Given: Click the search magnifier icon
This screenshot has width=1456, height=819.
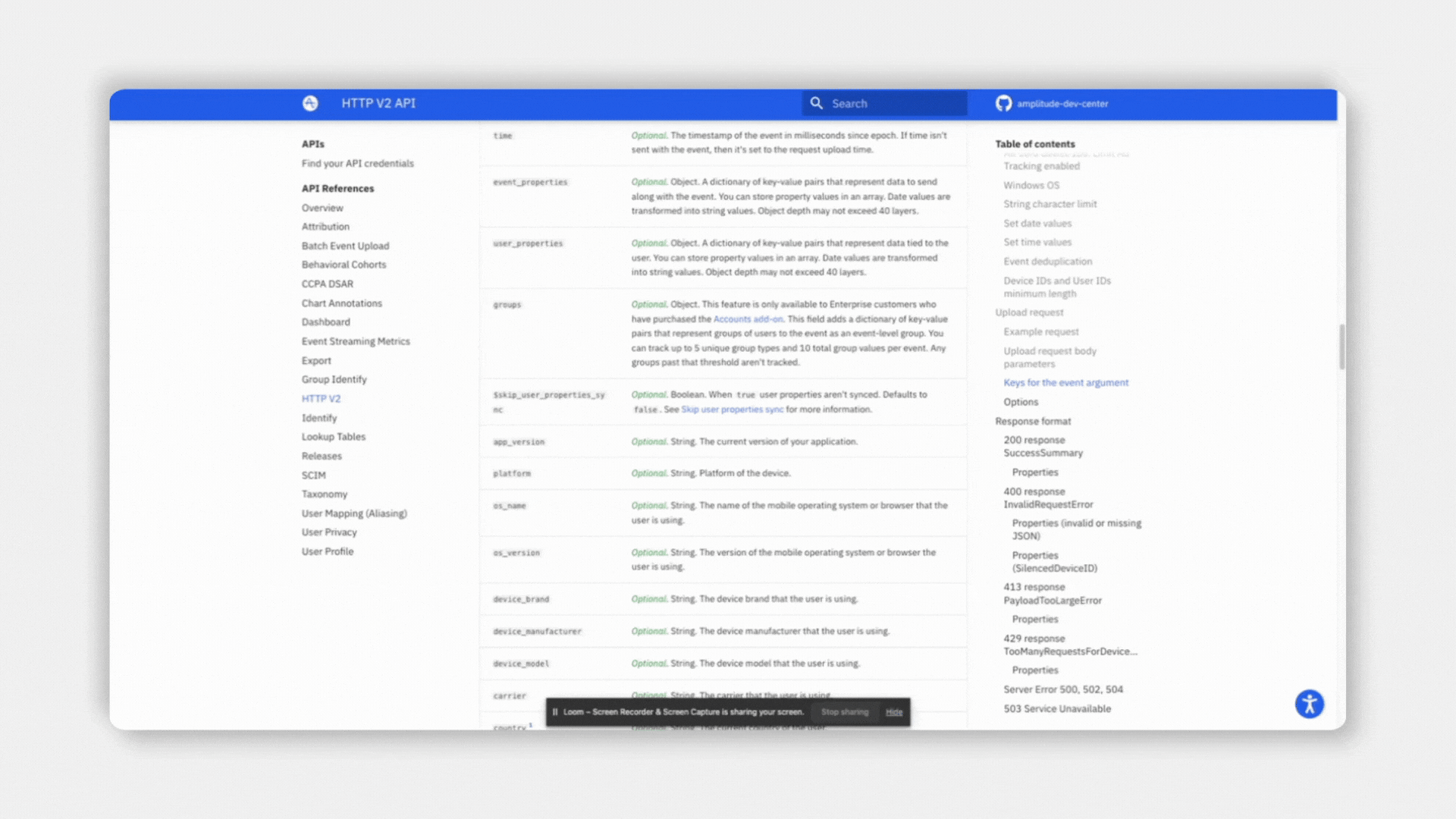Looking at the screenshot, I should pos(816,103).
